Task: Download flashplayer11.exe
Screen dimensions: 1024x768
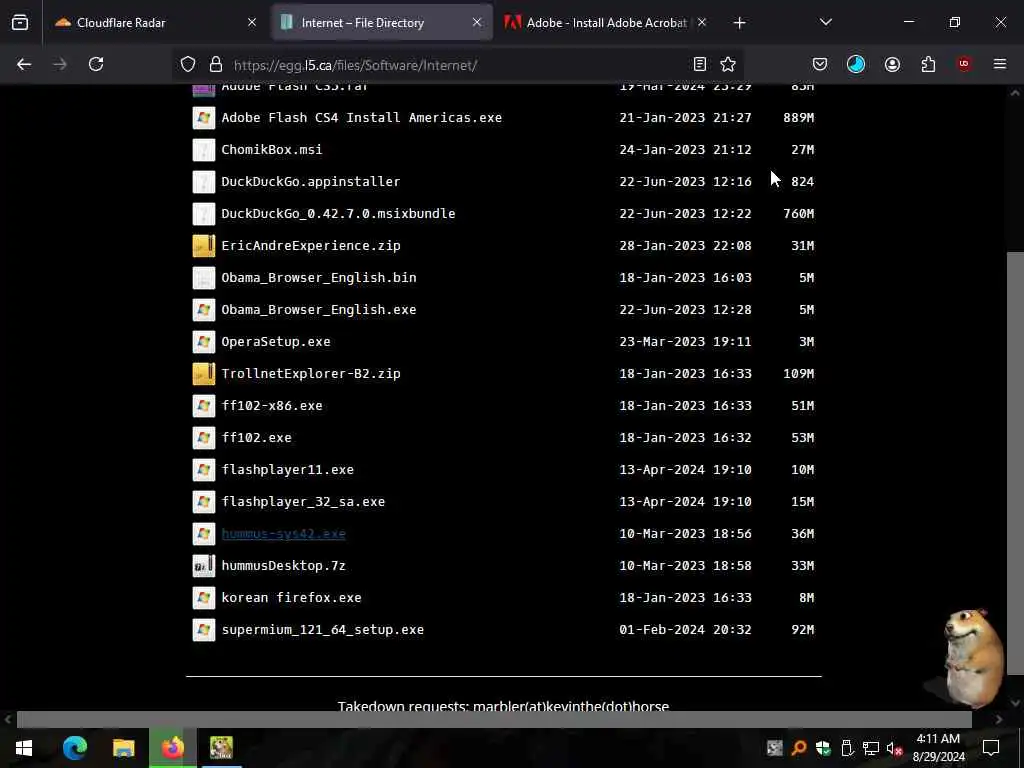Action: click(x=287, y=470)
